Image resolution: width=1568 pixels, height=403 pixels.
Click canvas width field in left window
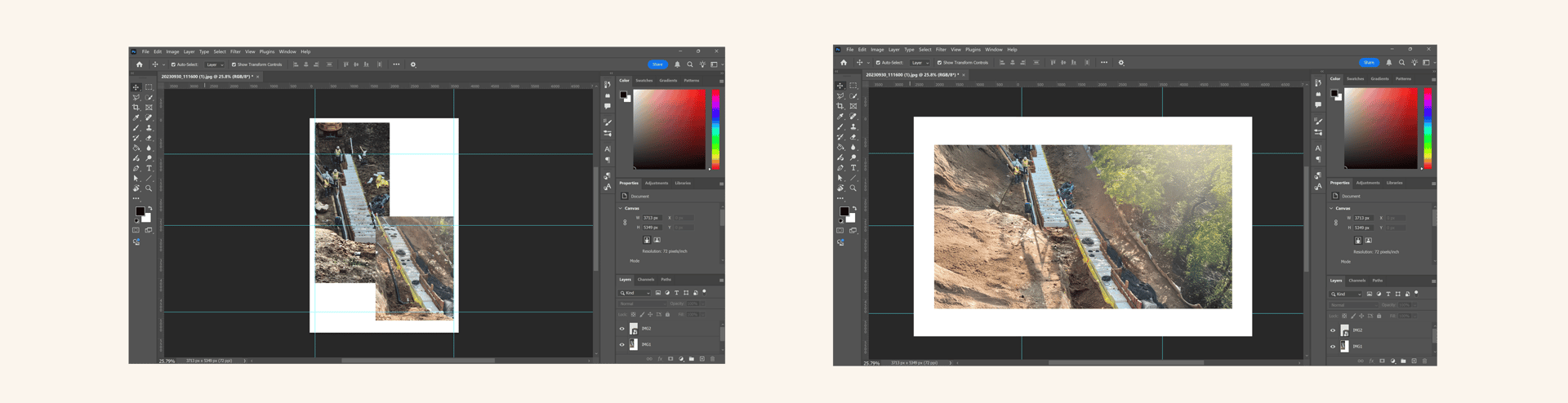tap(653, 218)
